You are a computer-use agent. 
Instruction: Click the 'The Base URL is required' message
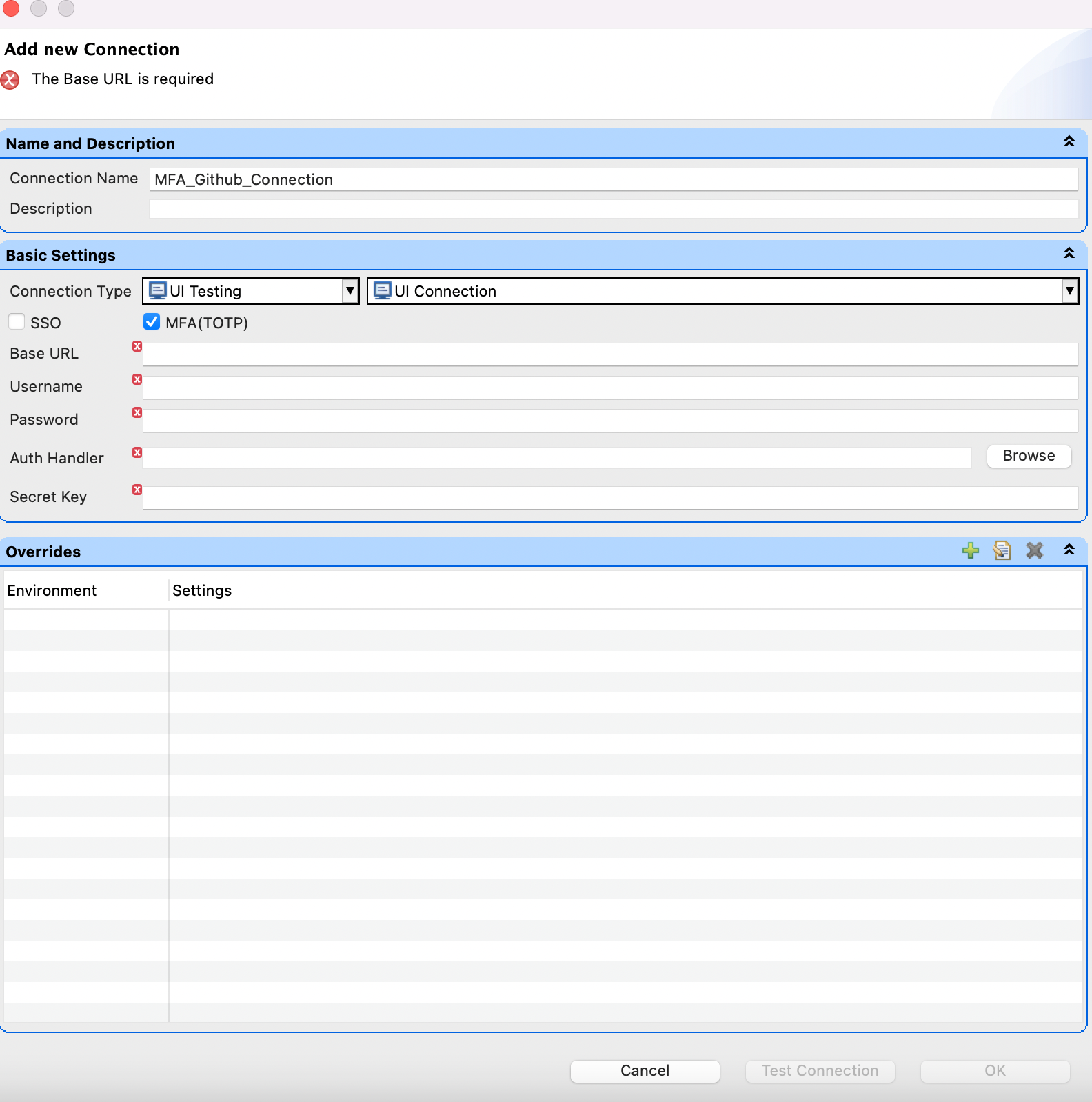pyautogui.click(x=123, y=79)
